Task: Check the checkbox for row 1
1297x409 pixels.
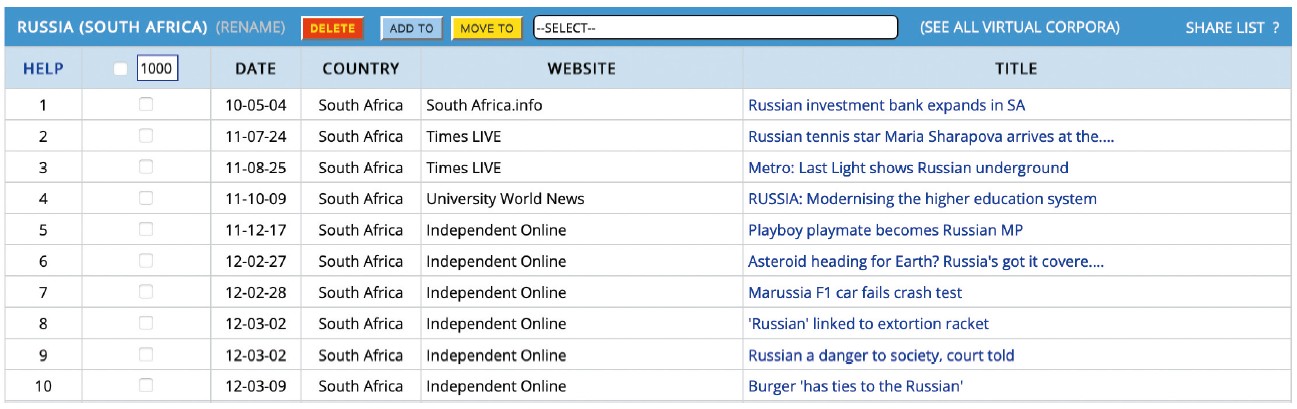Action: 146,104
